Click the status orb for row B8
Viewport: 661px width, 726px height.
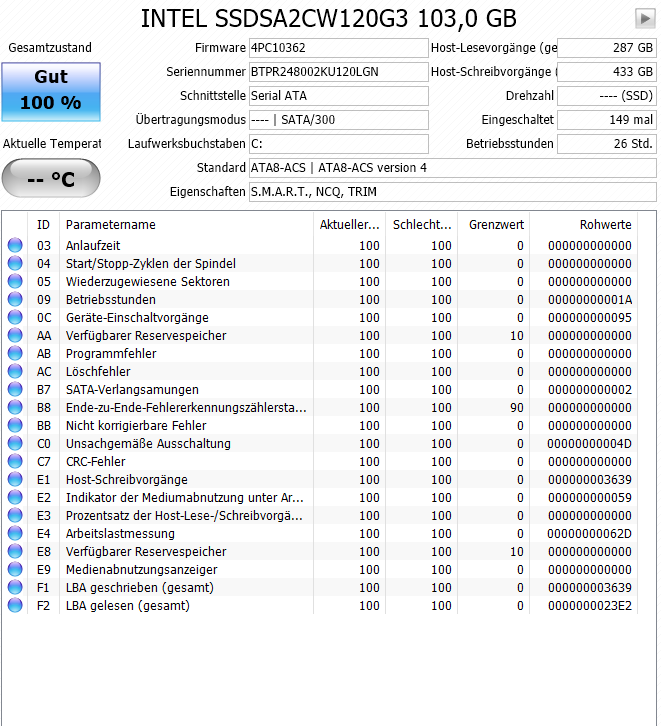pos(15,407)
